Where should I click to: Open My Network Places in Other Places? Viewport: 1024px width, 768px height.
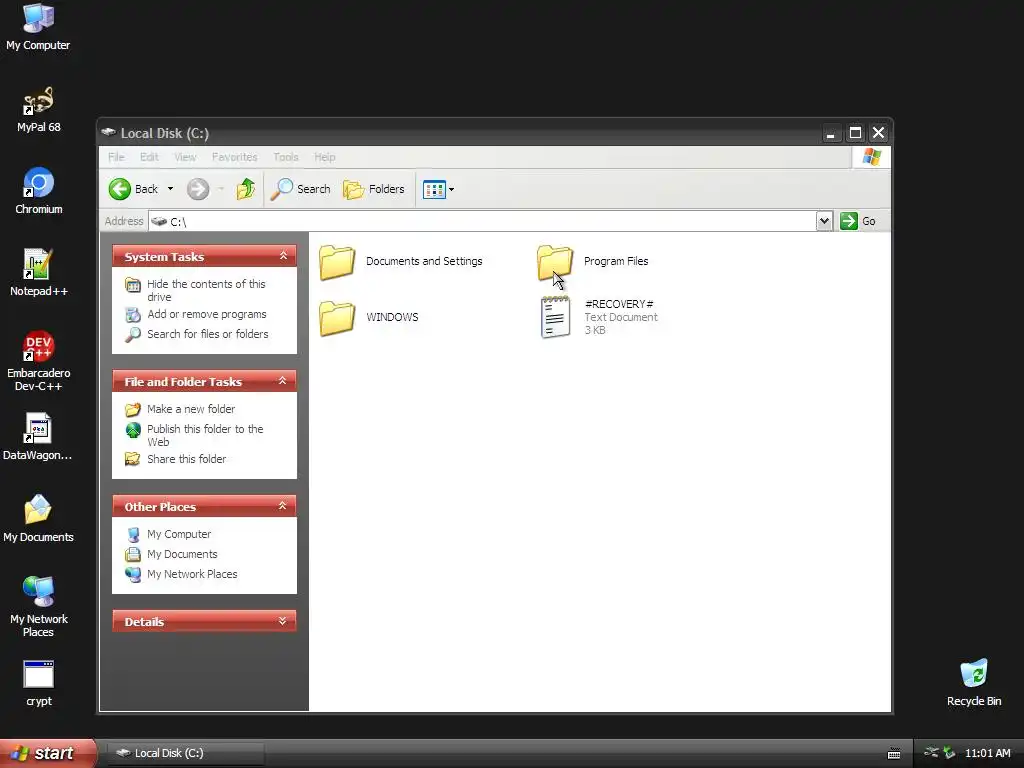tap(192, 574)
